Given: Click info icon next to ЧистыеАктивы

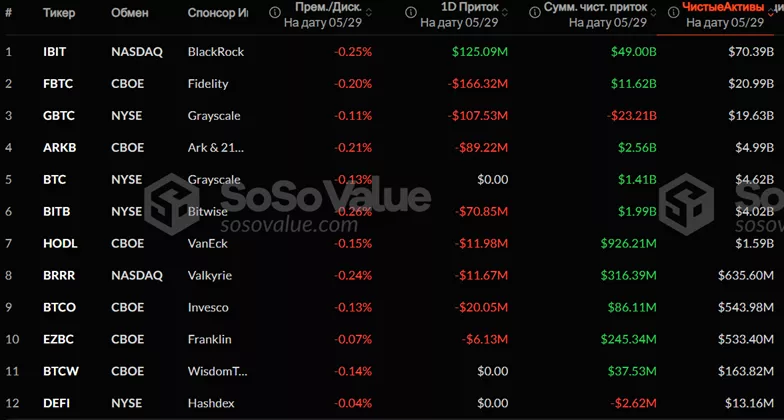Looking at the screenshot, I should click(x=670, y=13).
